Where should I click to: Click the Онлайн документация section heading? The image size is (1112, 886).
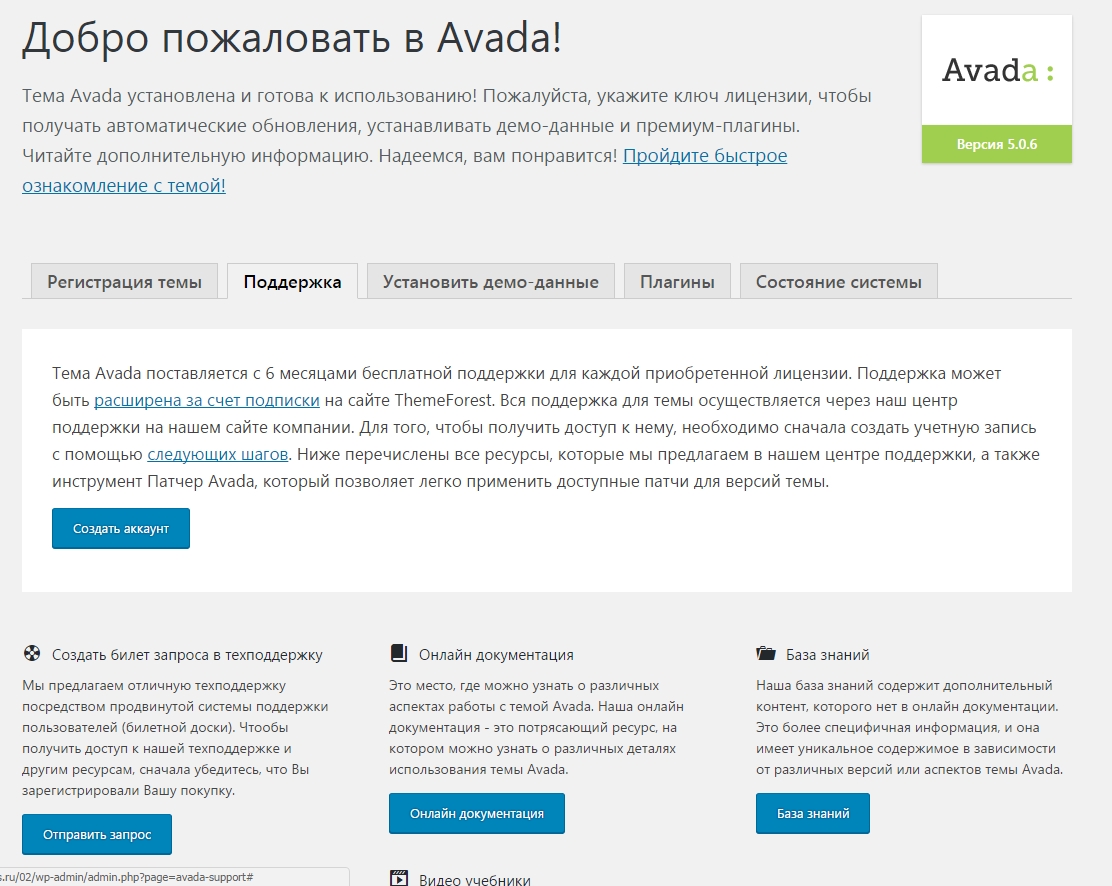tap(496, 655)
